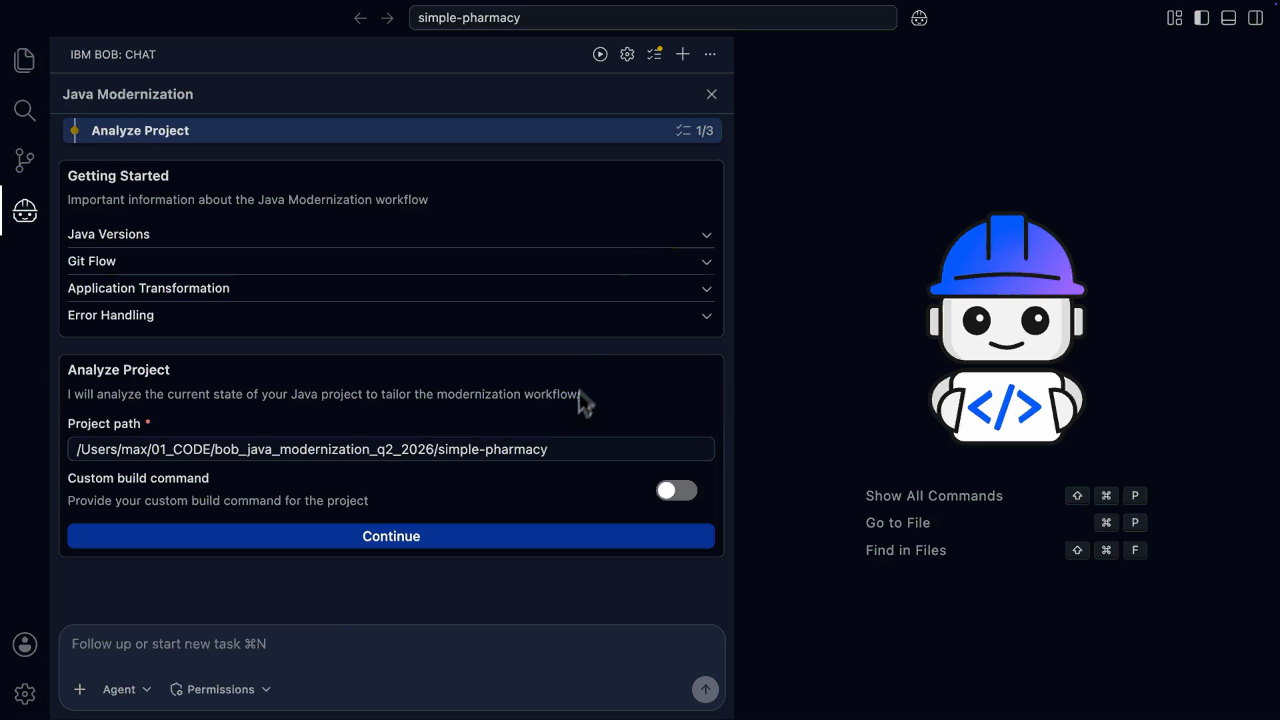Expand the Error Handling section
1280x720 pixels.
[x=390, y=315]
